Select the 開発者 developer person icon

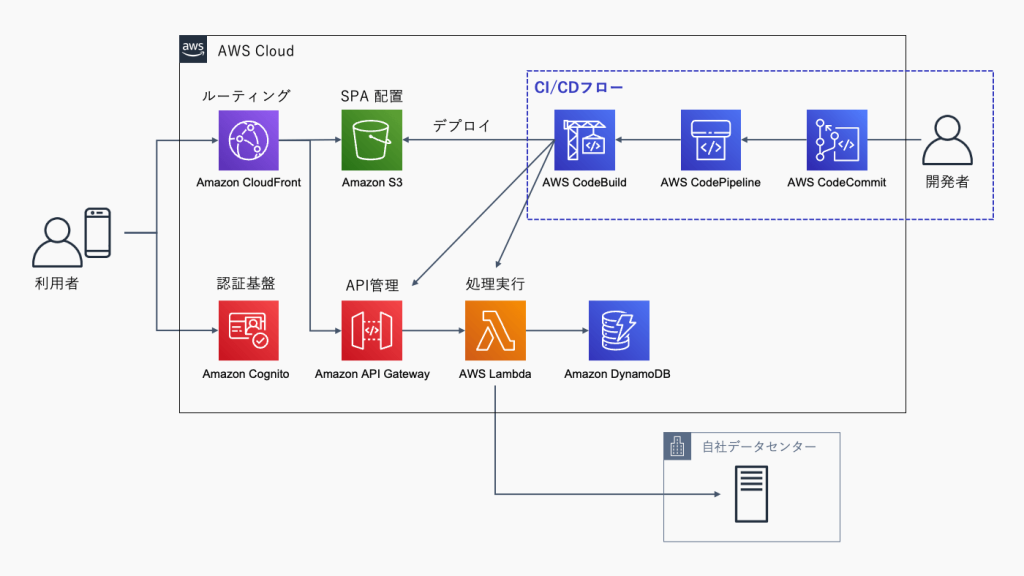pos(947,141)
